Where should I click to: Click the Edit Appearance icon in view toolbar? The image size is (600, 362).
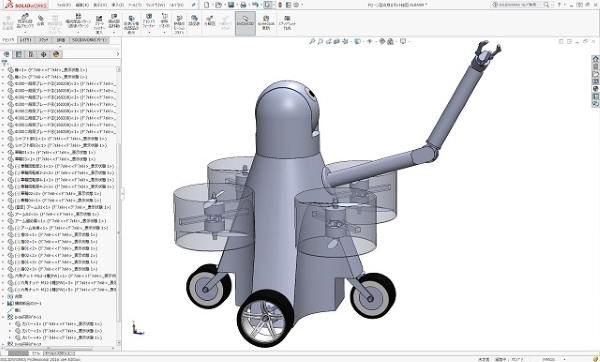(382, 41)
